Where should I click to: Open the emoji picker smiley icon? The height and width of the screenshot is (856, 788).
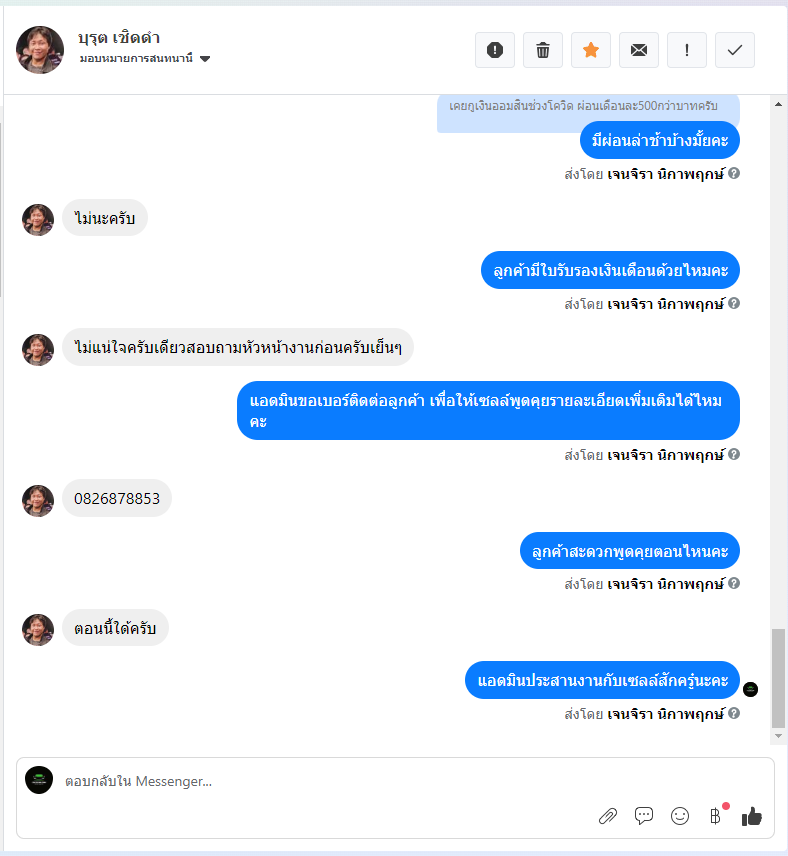(680, 816)
